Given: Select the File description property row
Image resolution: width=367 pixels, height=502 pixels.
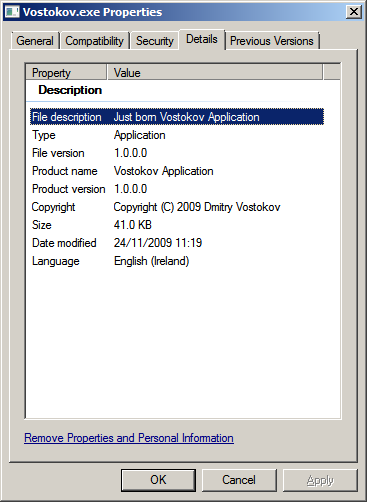Looking at the screenshot, I should coord(177,117).
